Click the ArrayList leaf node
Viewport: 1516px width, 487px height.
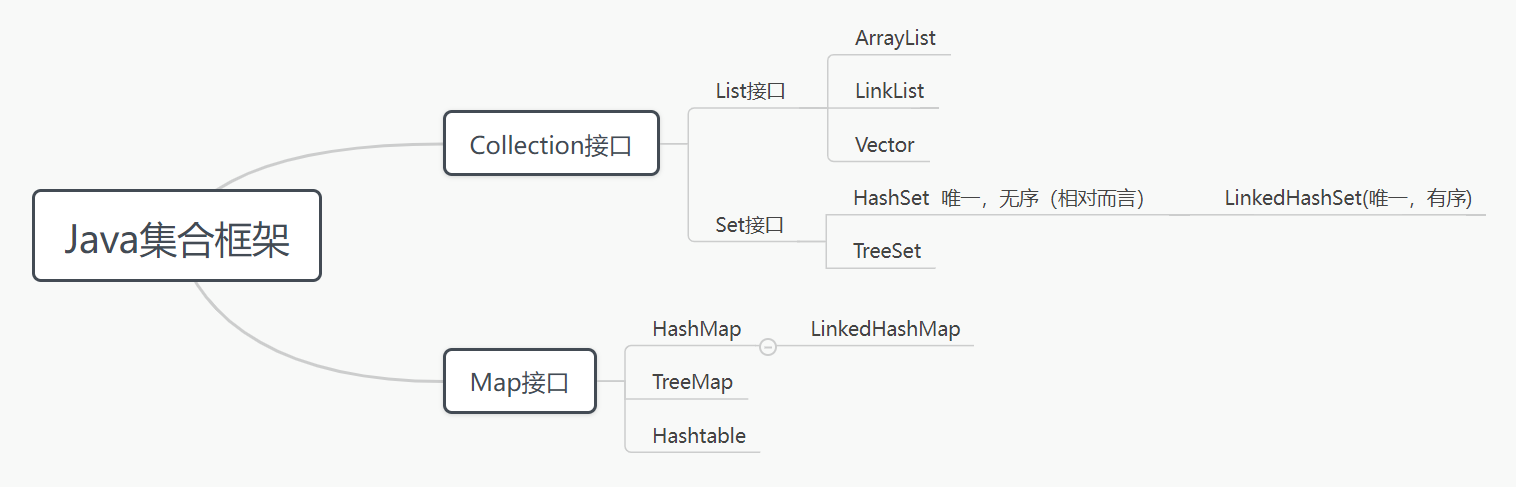pos(895,38)
